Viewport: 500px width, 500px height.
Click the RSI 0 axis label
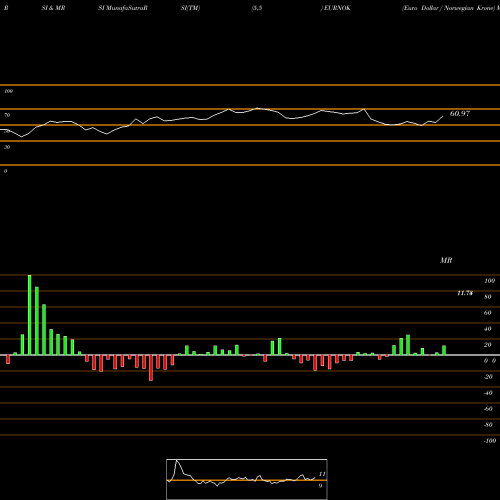pyautogui.click(x=5, y=171)
